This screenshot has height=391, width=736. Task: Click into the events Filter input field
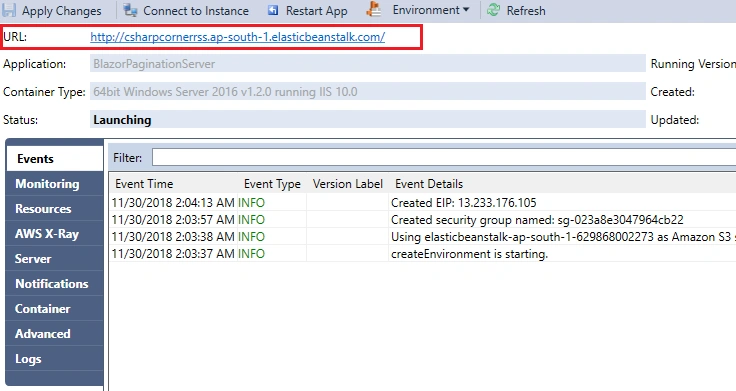pyautogui.click(x=444, y=158)
